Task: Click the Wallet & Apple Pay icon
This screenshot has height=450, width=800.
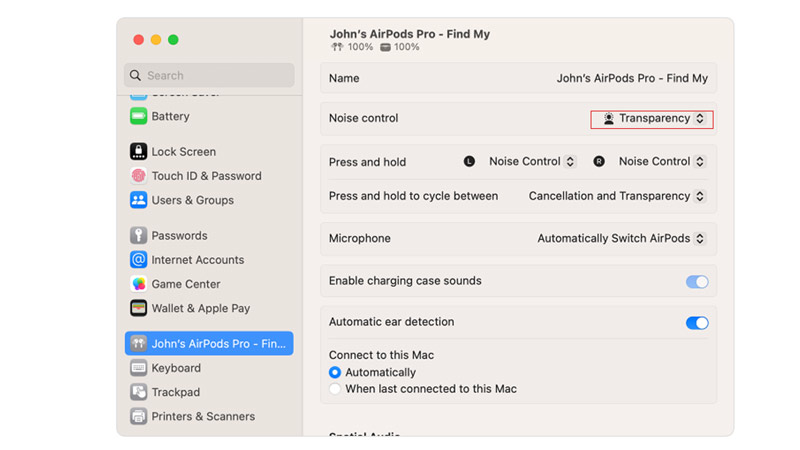Action: (x=138, y=308)
